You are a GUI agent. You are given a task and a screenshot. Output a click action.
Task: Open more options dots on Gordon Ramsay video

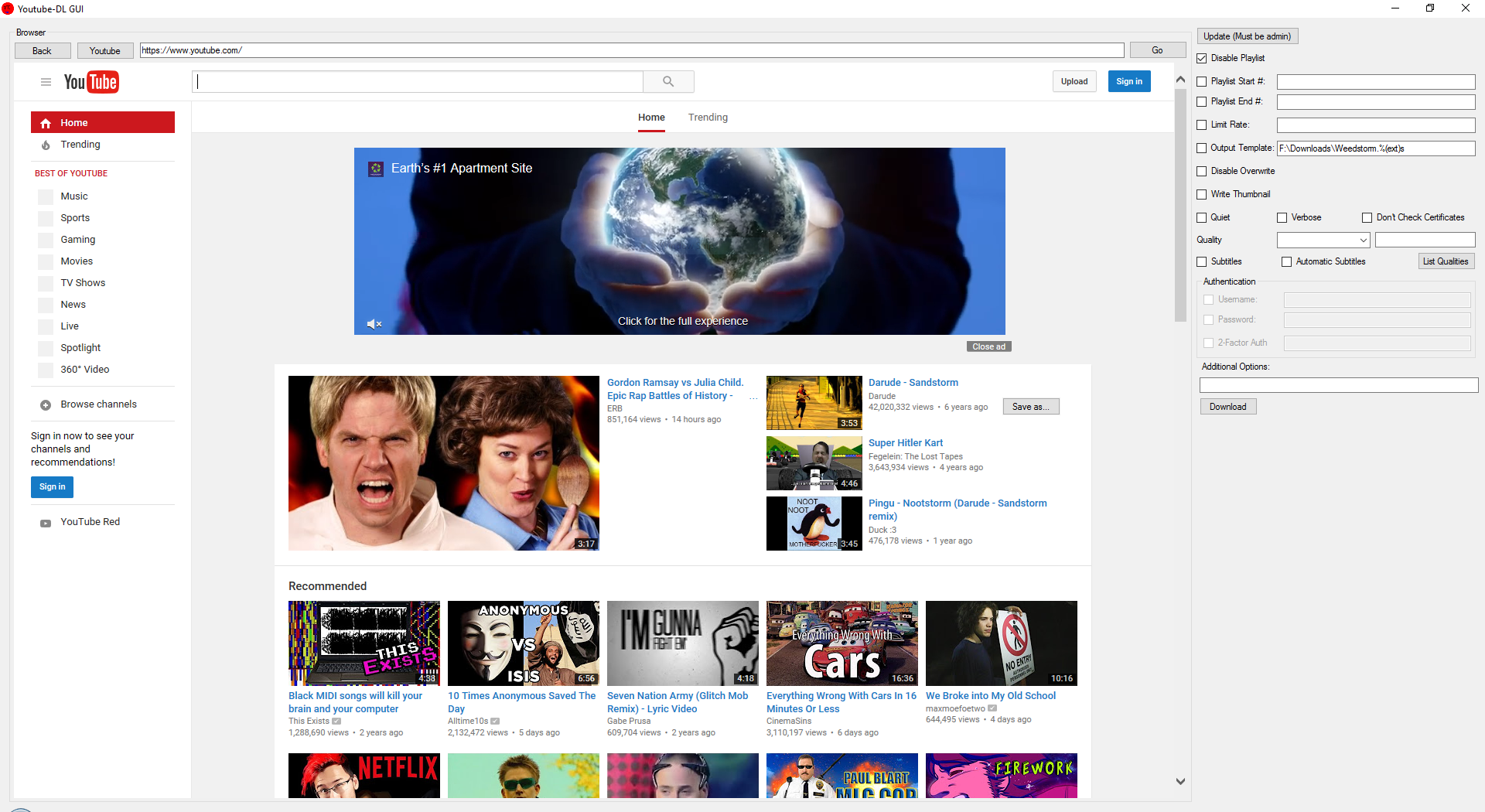pos(753,399)
